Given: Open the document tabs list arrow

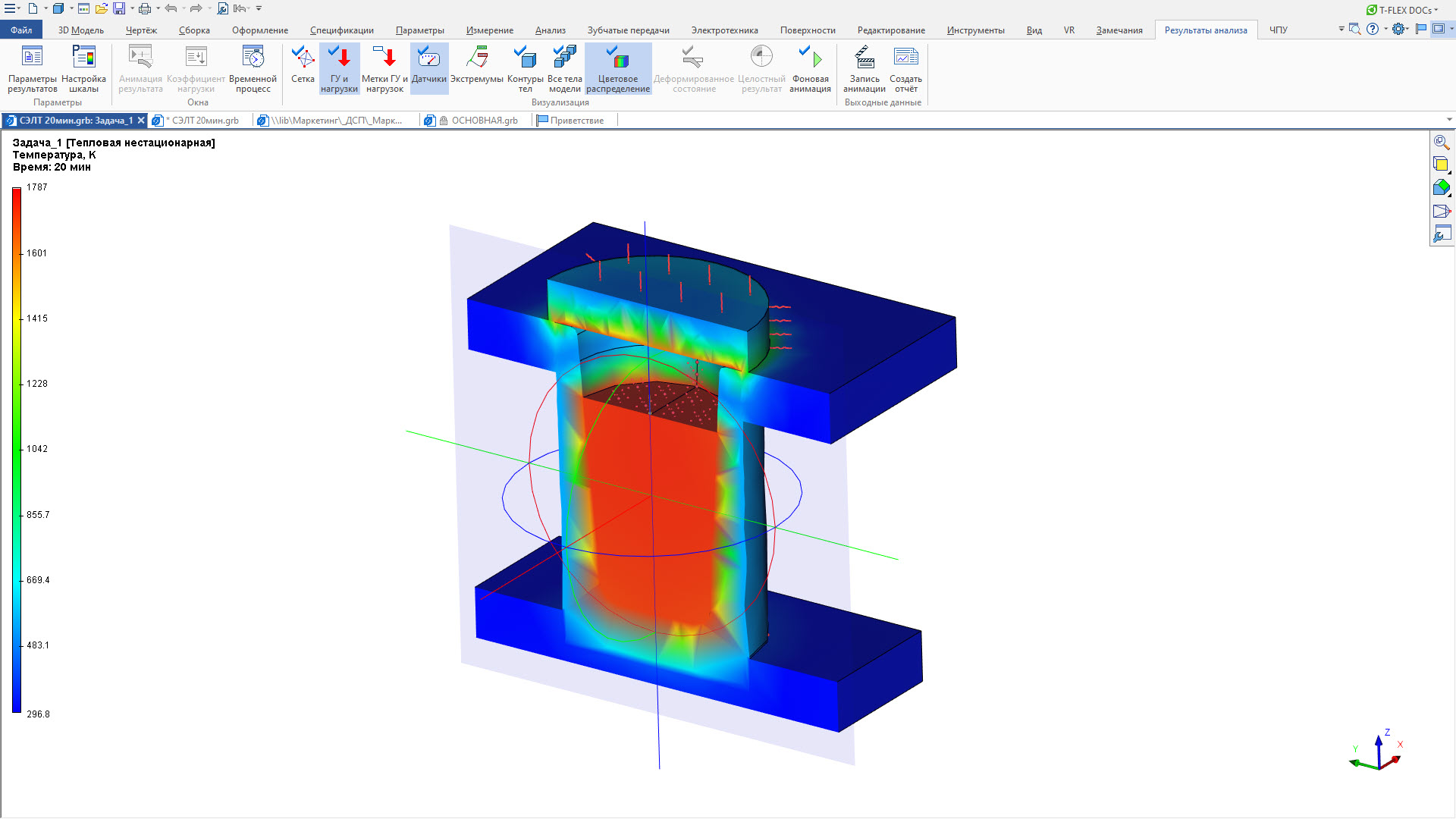Looking at the screenshot, I should coord(1449,120).
